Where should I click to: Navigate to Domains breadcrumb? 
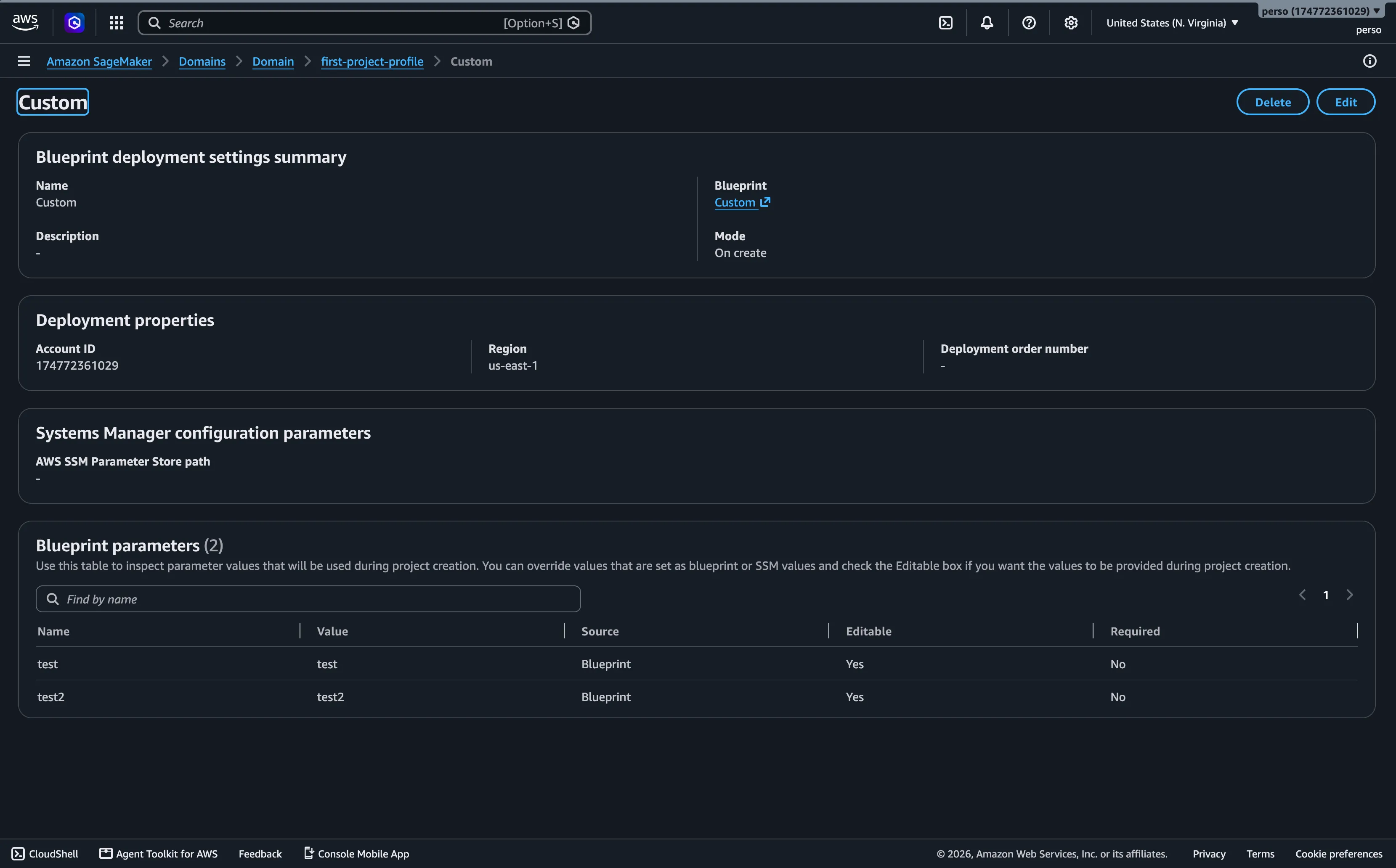[202, 61]
